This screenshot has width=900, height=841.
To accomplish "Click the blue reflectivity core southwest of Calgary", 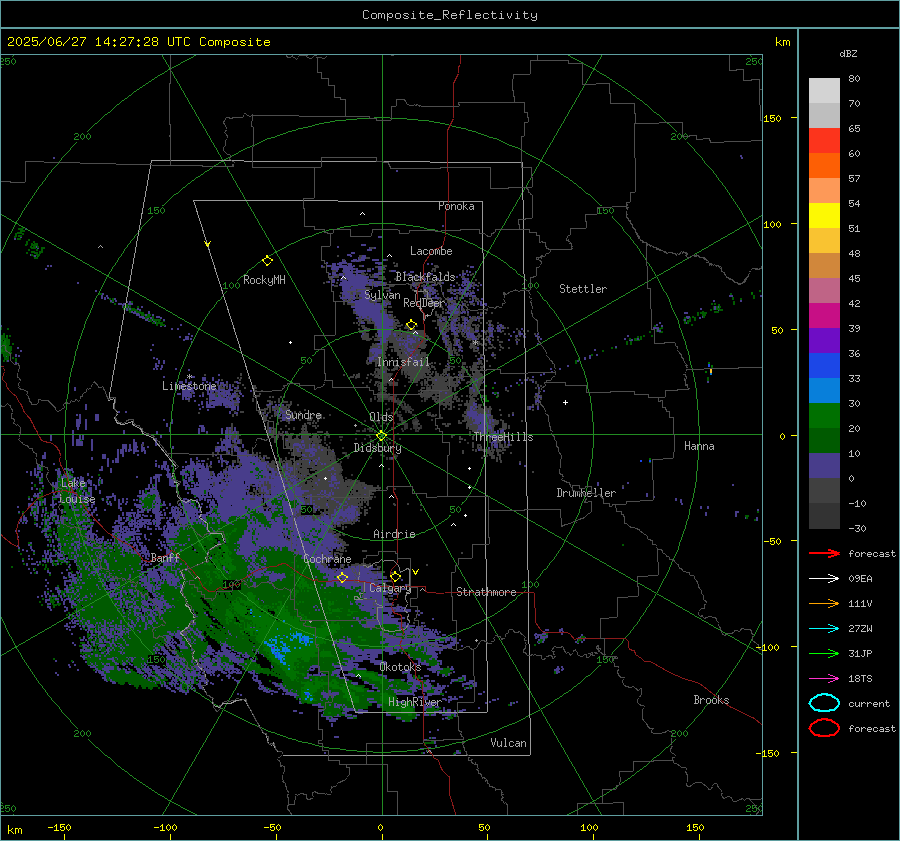I will tap(287, 645).
